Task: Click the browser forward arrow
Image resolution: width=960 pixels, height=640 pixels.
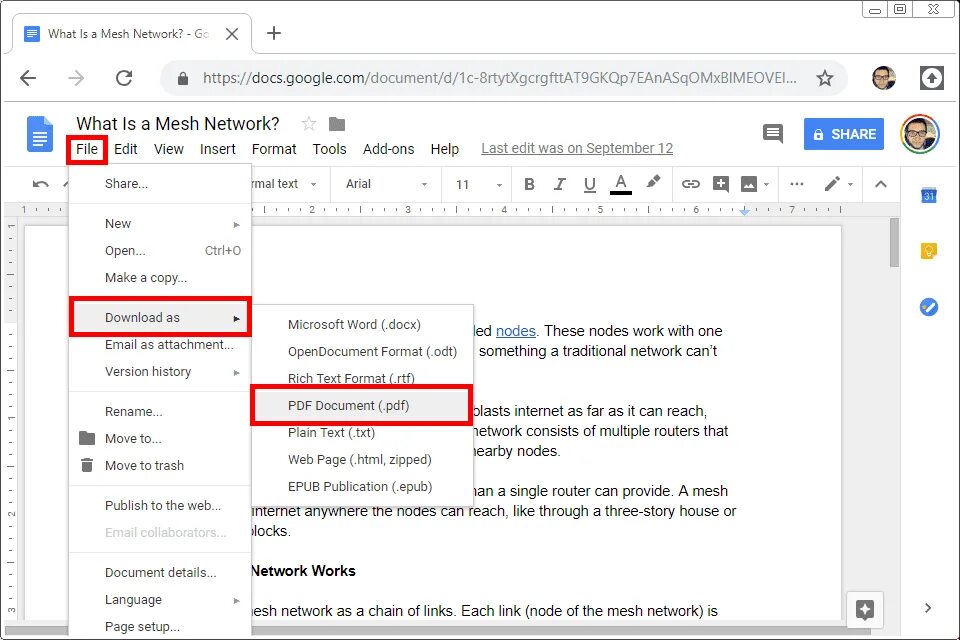Action: pyautogui.click(x=76, y=78)
